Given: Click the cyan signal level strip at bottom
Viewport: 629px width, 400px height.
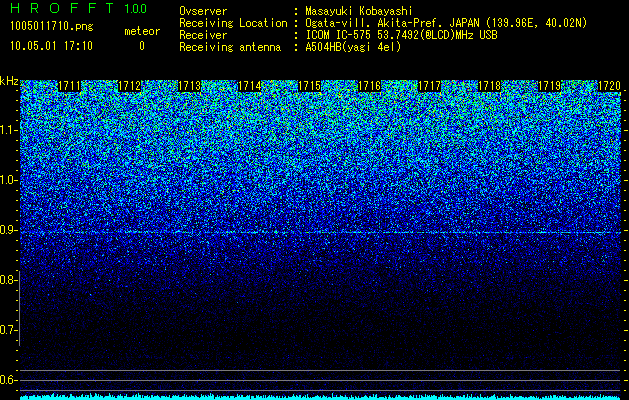Looking at the screenshot, I should point(321,397).
